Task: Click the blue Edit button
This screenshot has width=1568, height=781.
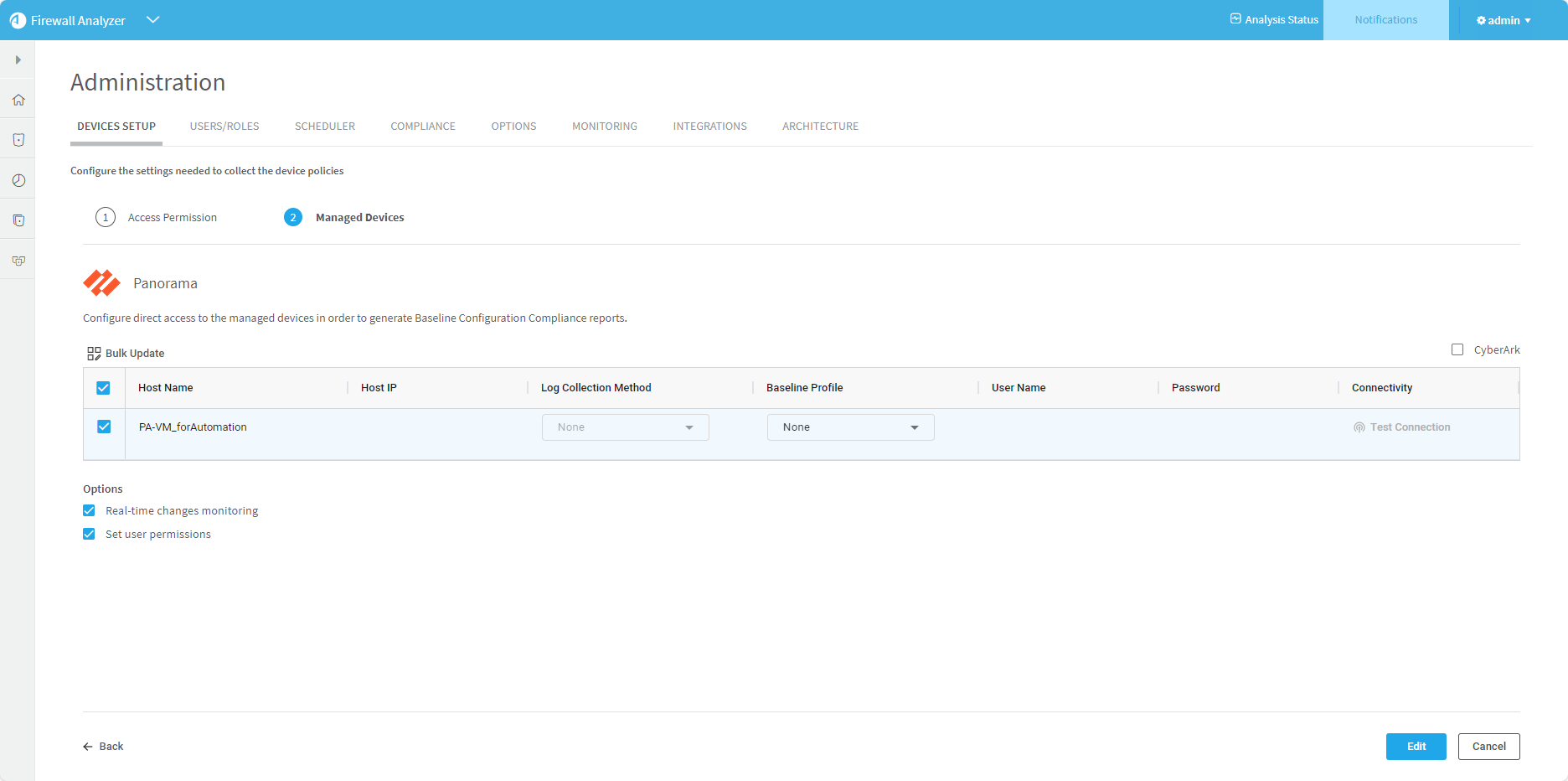Action: coord(1416,746)
